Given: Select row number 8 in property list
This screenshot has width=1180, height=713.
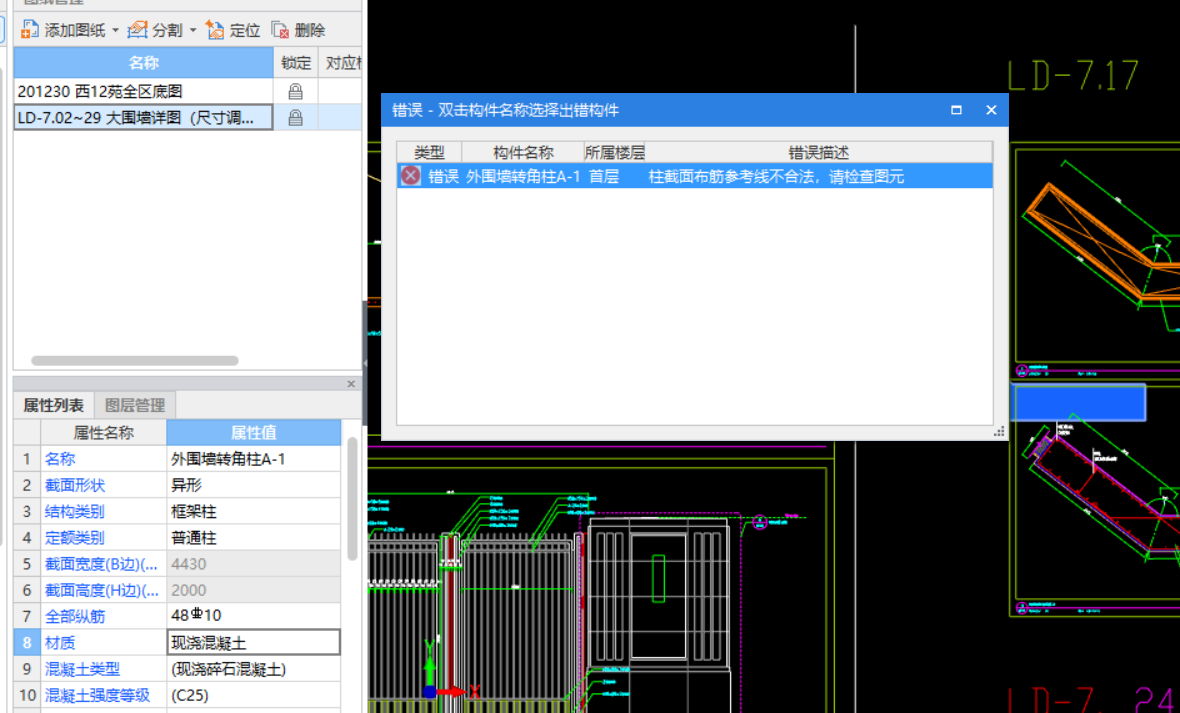Looking at the screenshot, I should click(27, 642).
